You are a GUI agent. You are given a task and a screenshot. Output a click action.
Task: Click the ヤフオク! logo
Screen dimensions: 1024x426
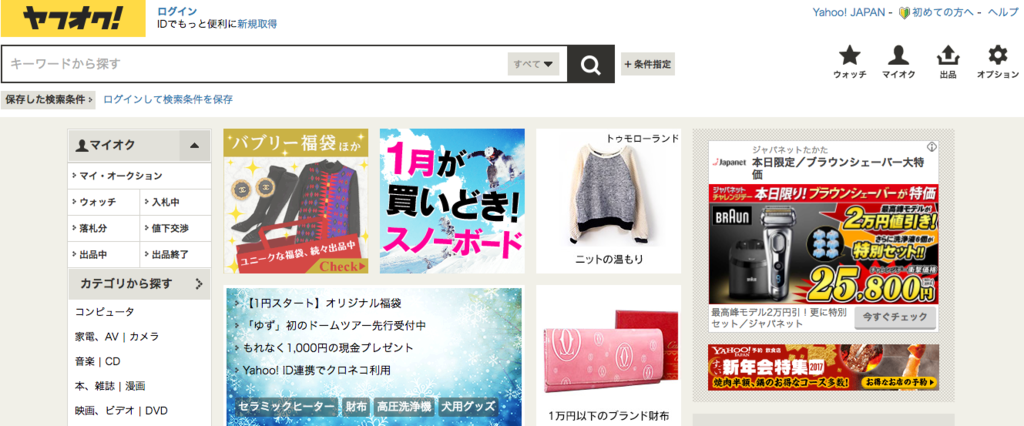(73, 18)
